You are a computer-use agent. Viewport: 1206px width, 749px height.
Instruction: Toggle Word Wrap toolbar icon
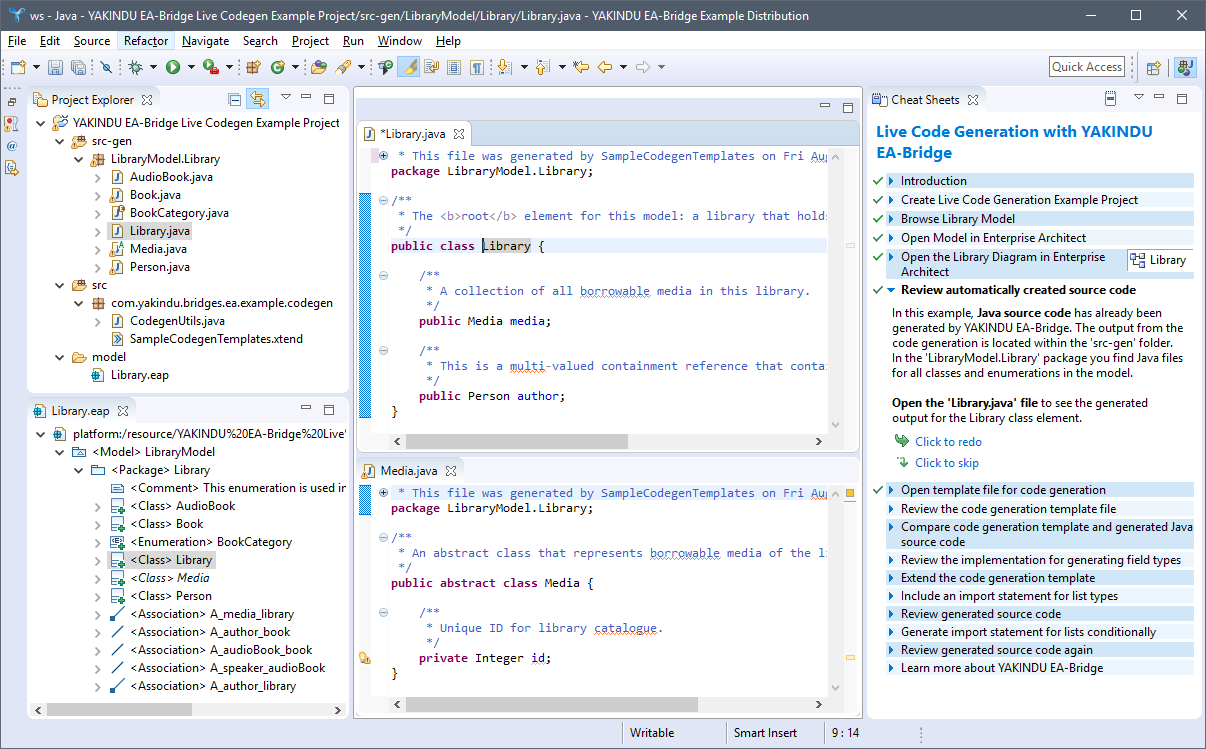pos(431,67)
